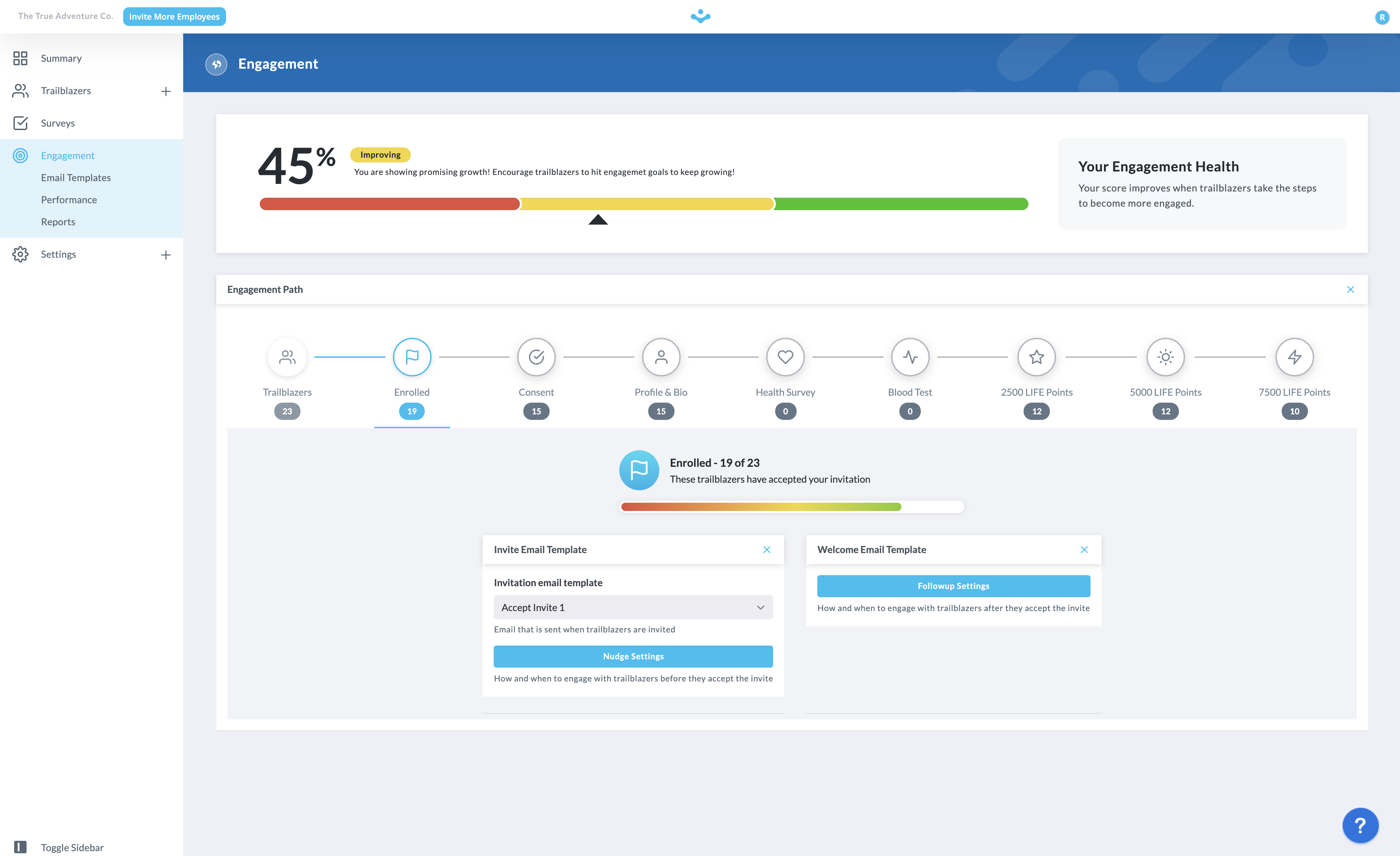Screen dimensions: 1400x856
Task: Expand the Trailblazers section with plus button
Action: coord(165,90)
